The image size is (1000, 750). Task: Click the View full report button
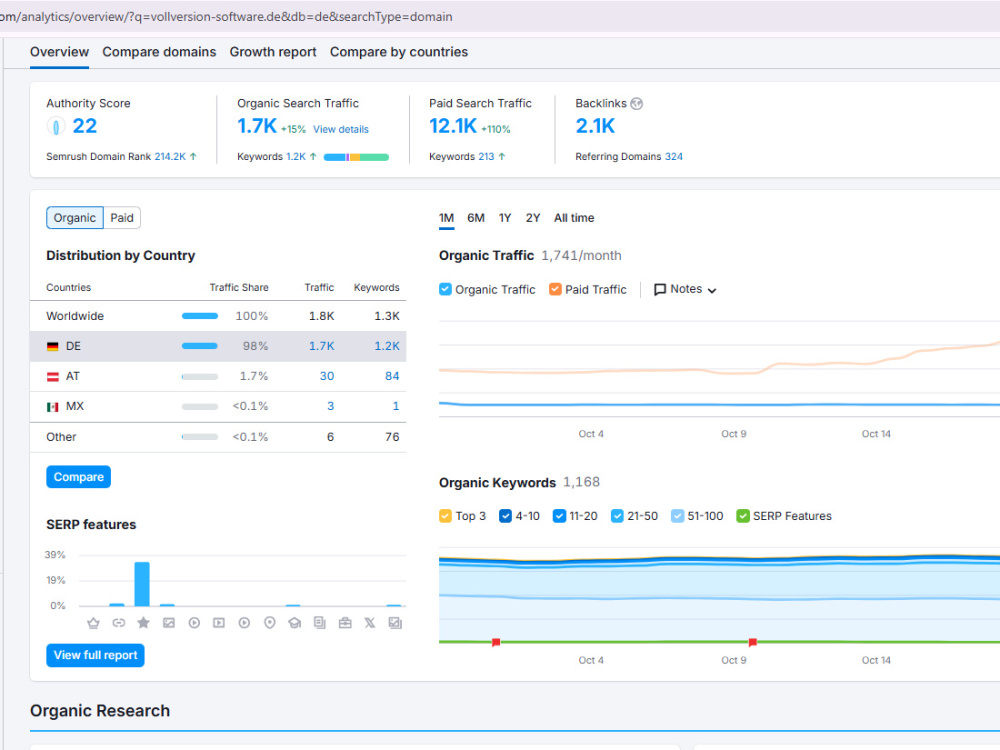(x=96, y=656)
